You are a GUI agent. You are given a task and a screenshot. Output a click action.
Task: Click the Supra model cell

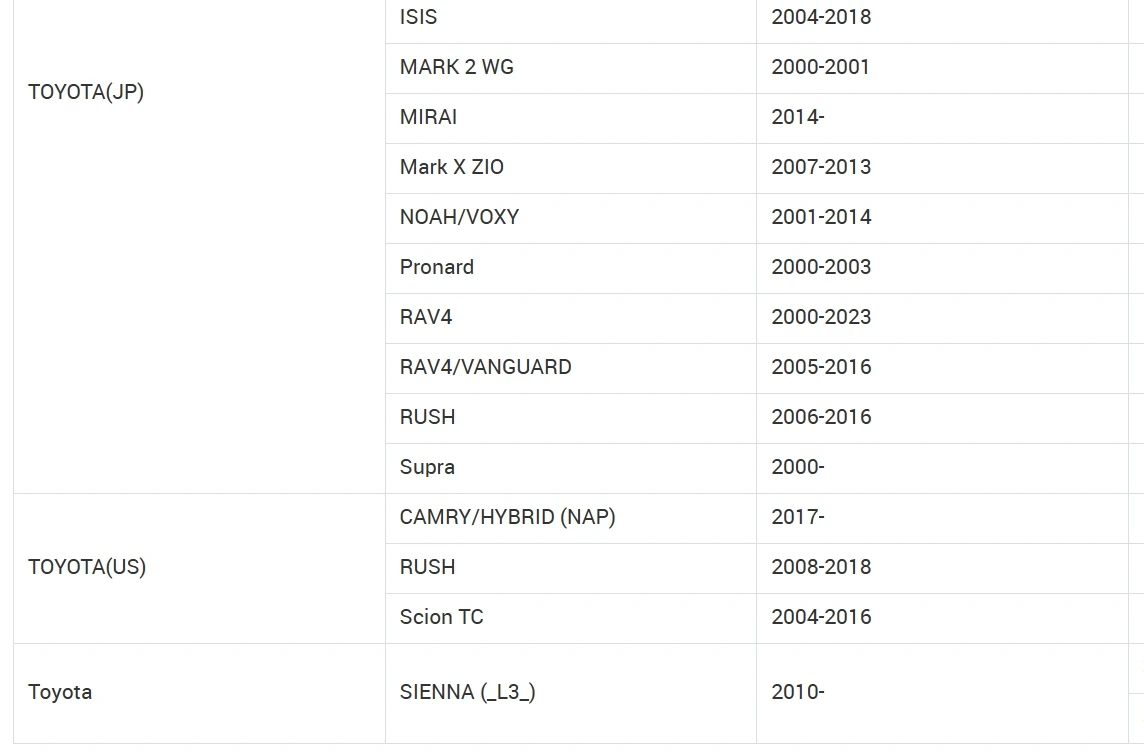[571, 468]
